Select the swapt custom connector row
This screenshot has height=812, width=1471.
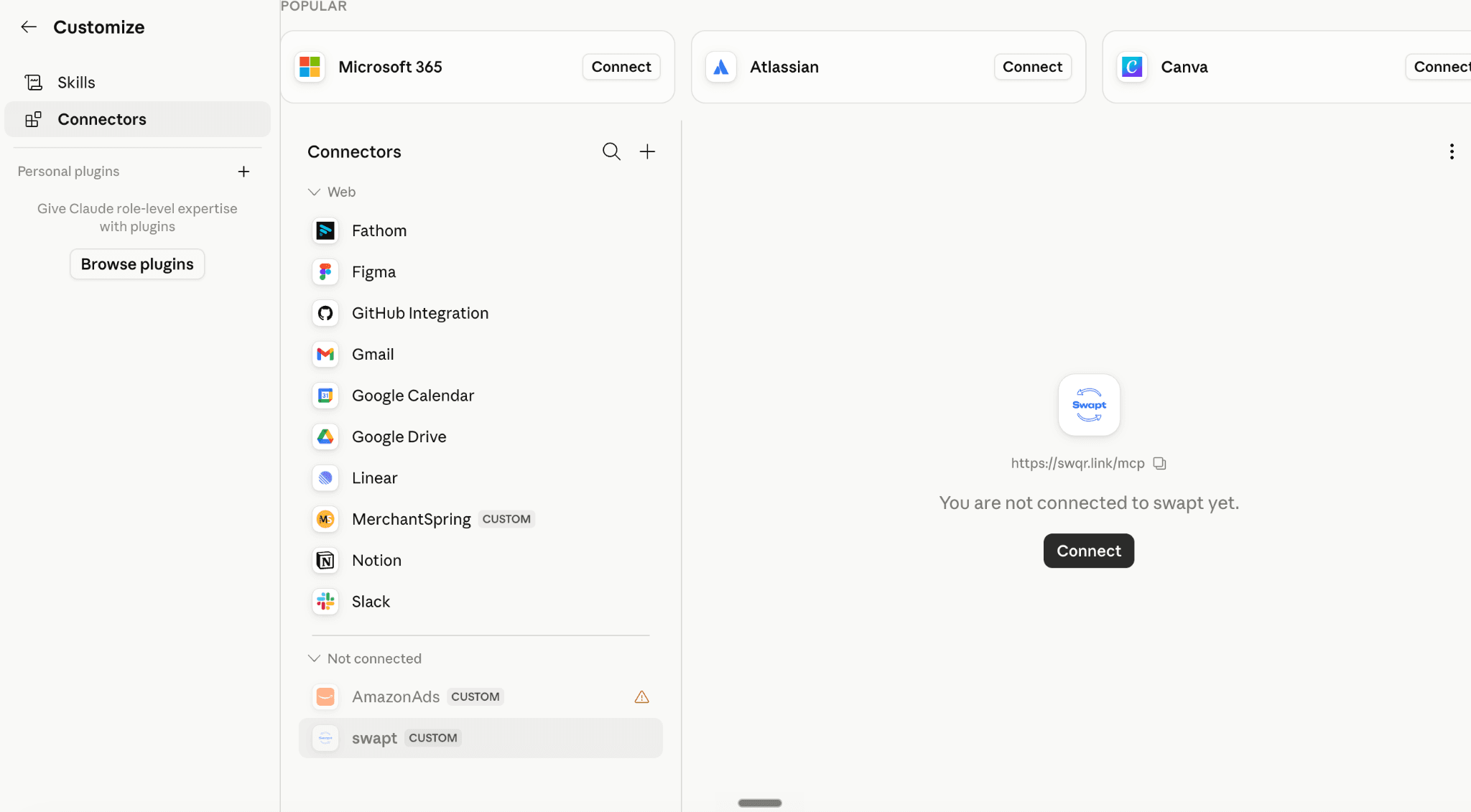point(481,738)
